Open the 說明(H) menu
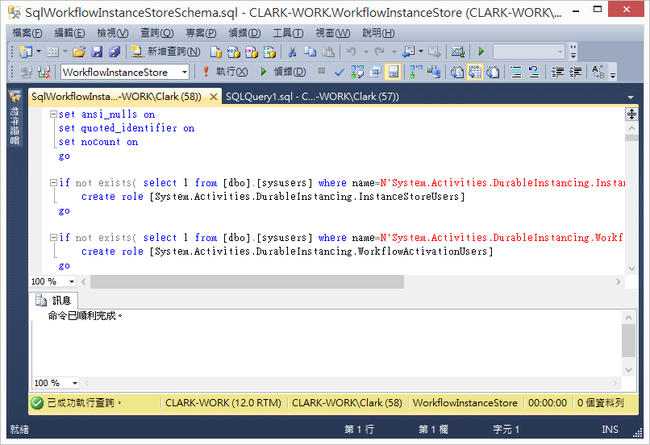 point(378,33)
